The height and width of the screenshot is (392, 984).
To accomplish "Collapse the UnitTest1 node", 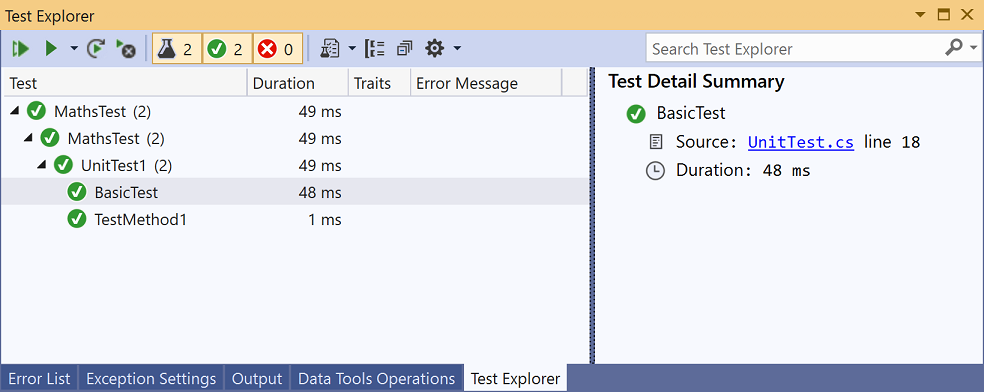I will (x=41, y=164).
